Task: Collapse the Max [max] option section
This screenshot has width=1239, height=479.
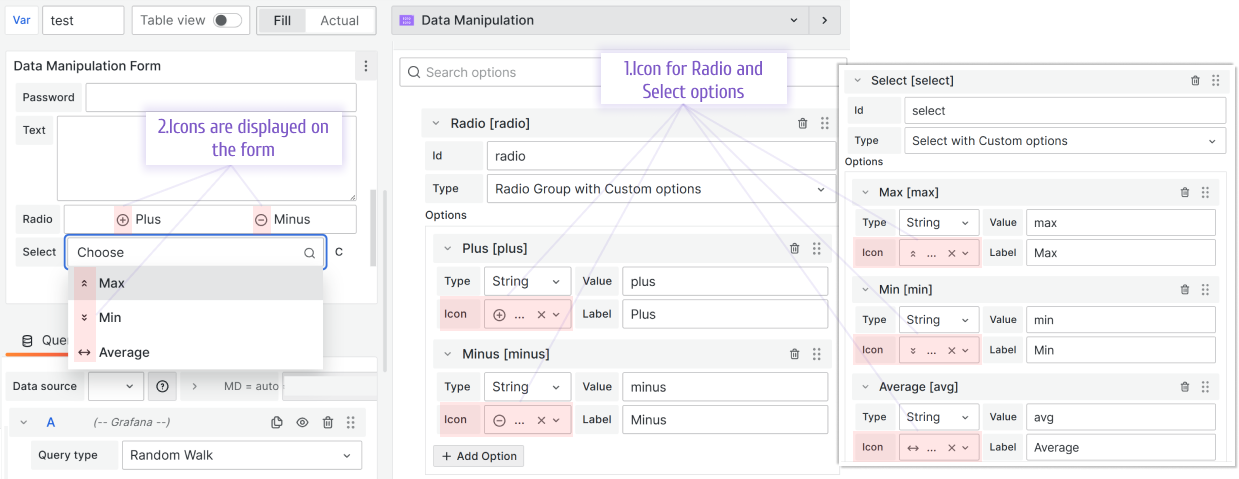Action: [x=865, y=192]
